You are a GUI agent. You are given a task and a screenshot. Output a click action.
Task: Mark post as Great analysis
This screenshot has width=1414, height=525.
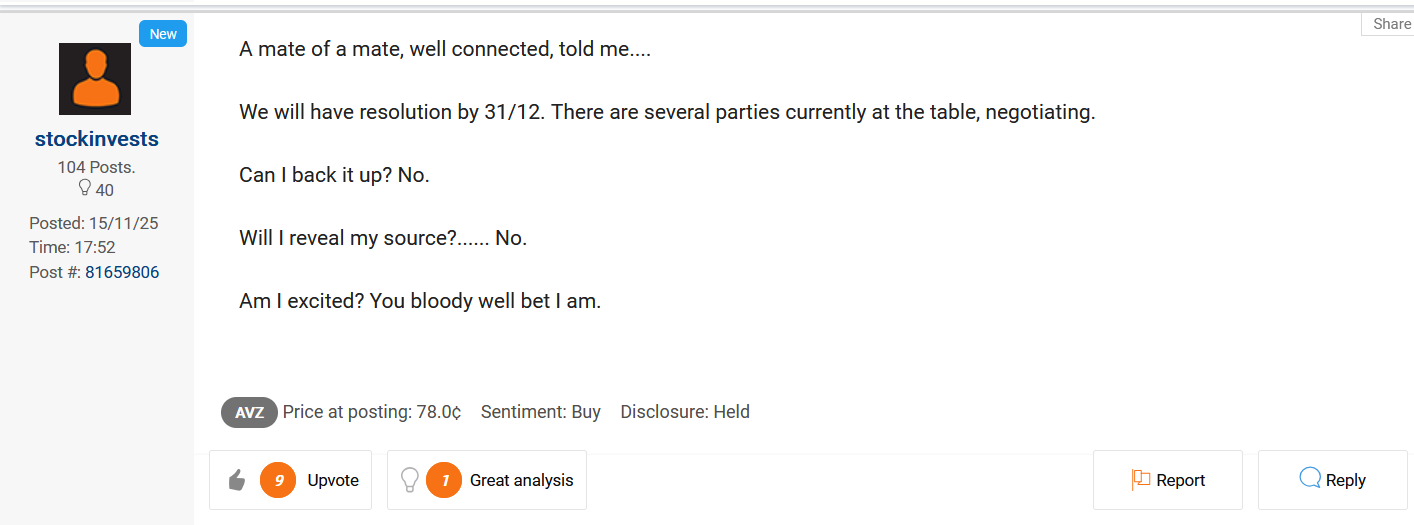coord(521,481)
